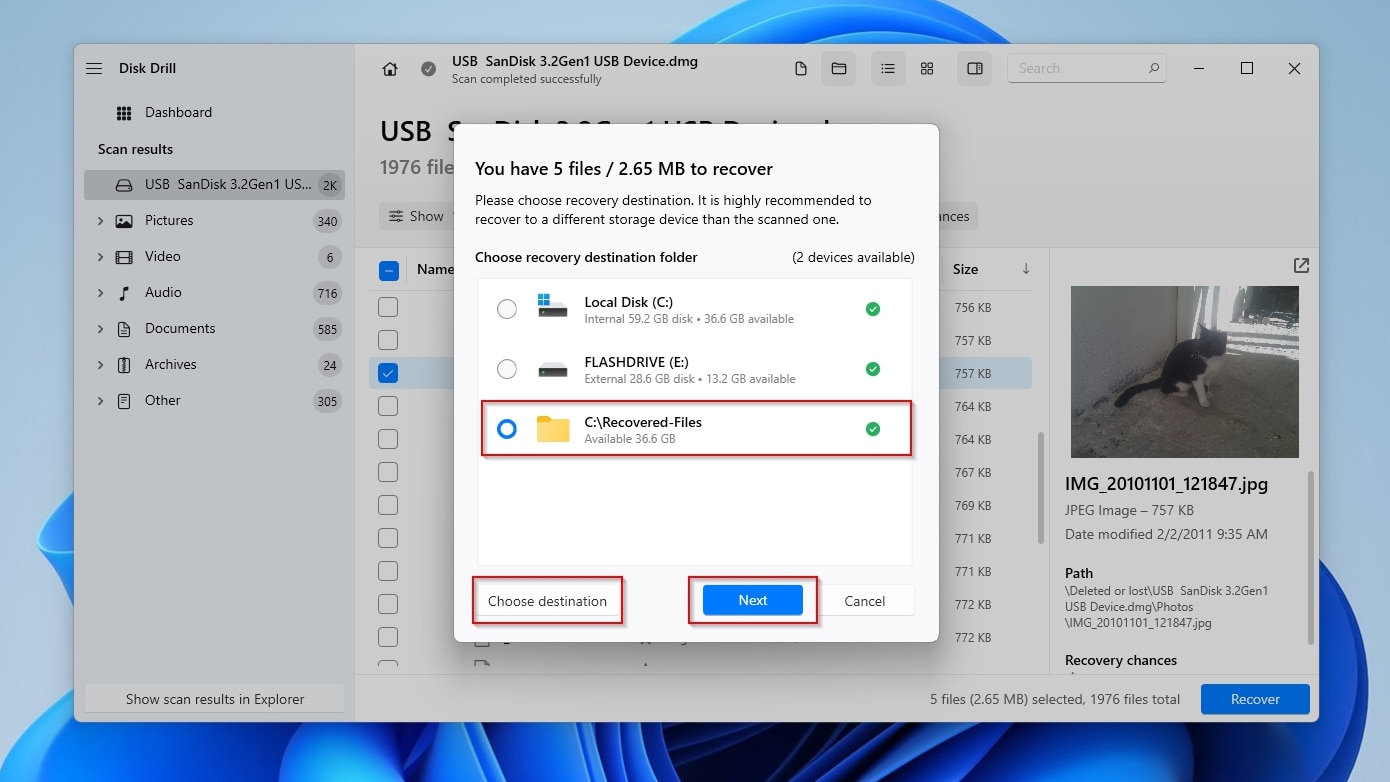Click the Documents category icon

[x=124, y=329]
